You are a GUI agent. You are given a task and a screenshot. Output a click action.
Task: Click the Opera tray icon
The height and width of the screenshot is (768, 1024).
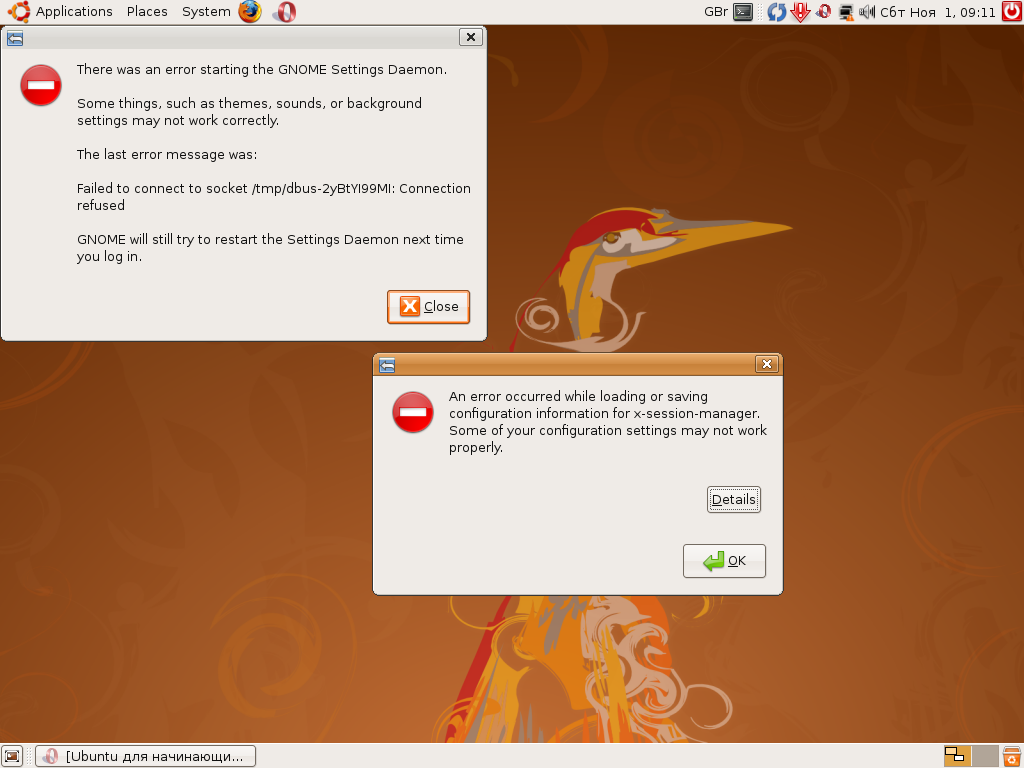823,12
